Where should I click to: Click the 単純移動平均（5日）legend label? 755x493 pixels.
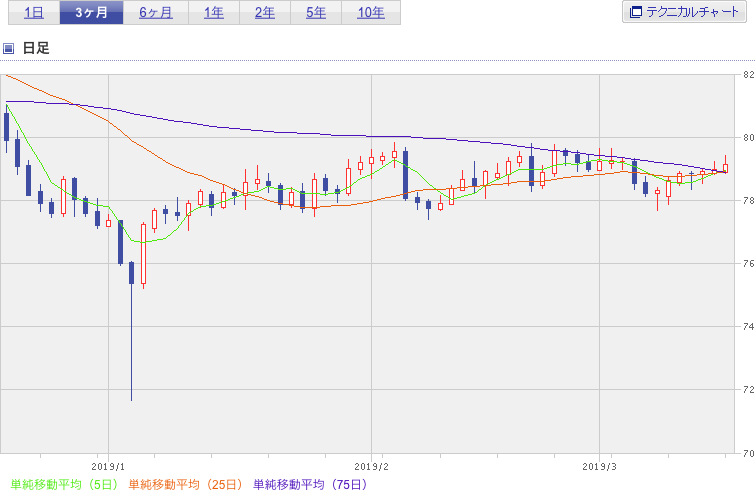65,484
